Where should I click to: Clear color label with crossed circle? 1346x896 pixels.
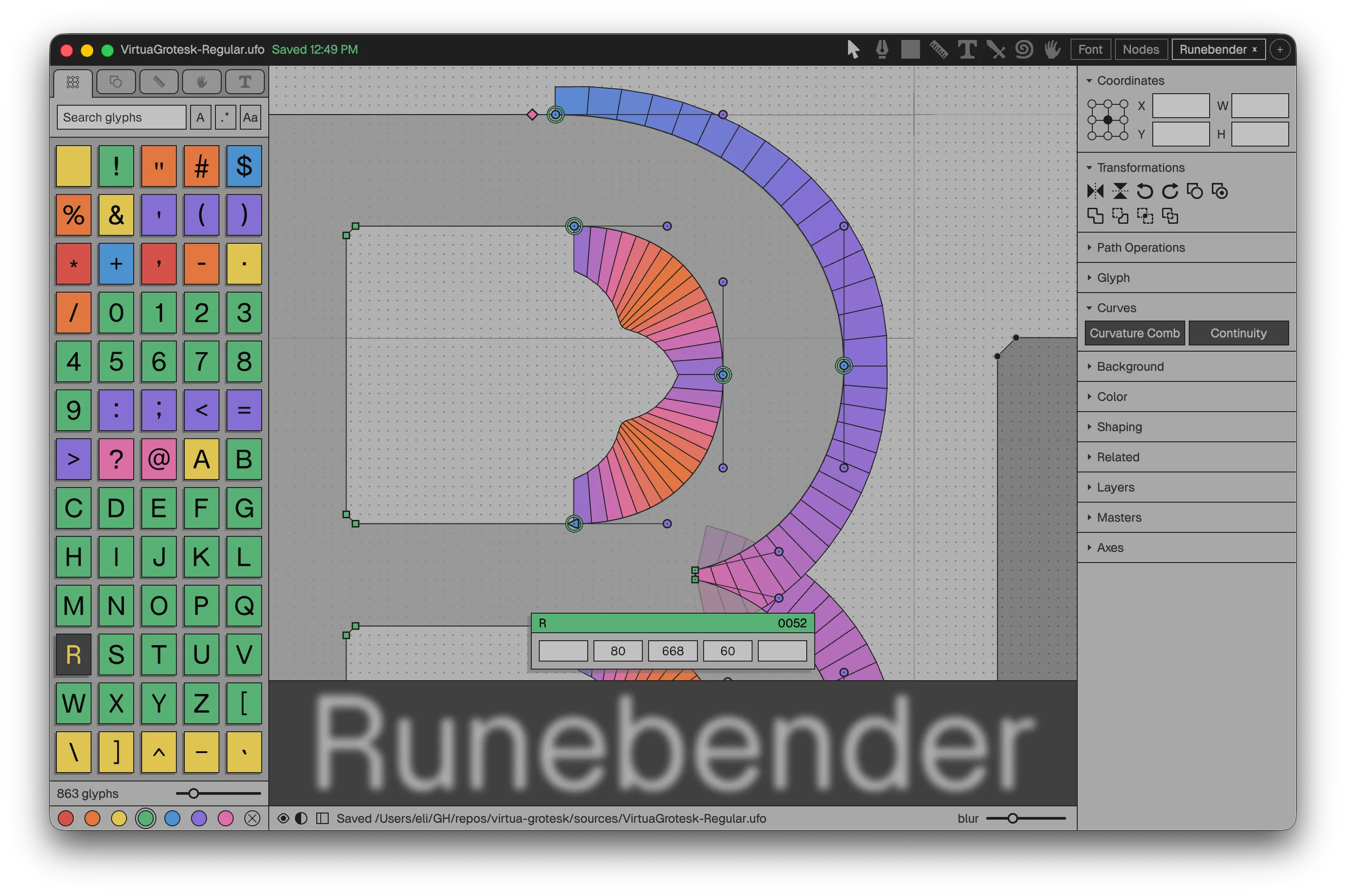pyautogui.click(x=252, y=818)
